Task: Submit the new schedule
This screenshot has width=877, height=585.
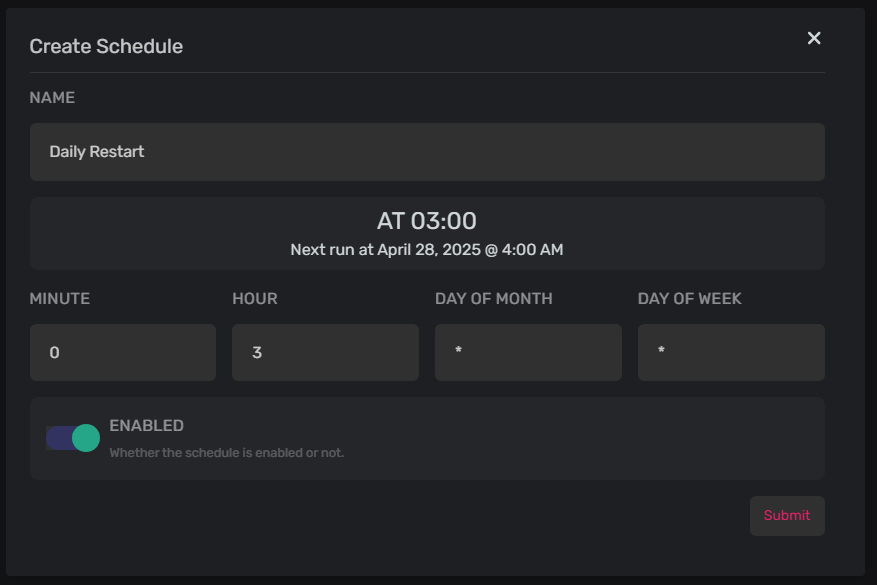Action: pyautogui.click(x=787, y=516)
